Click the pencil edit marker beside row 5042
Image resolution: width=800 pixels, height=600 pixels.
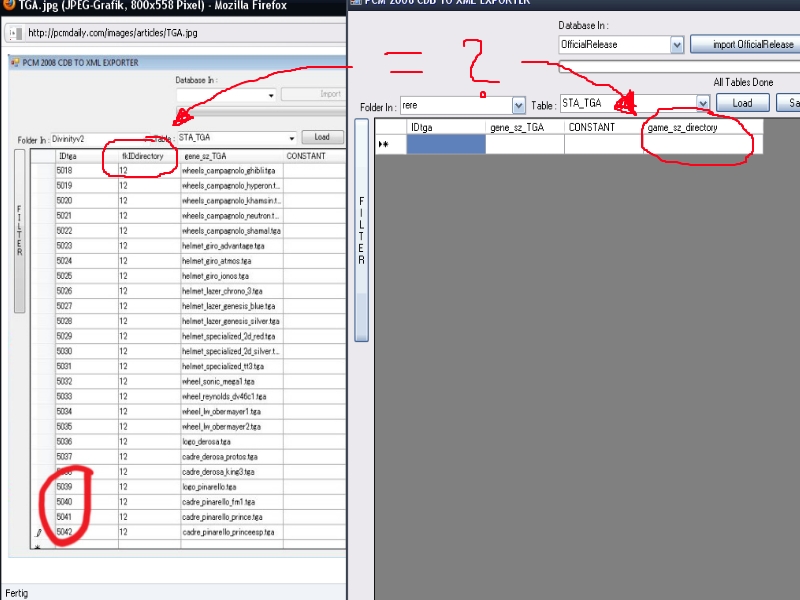pyautogui.click(x=39, y=532)
